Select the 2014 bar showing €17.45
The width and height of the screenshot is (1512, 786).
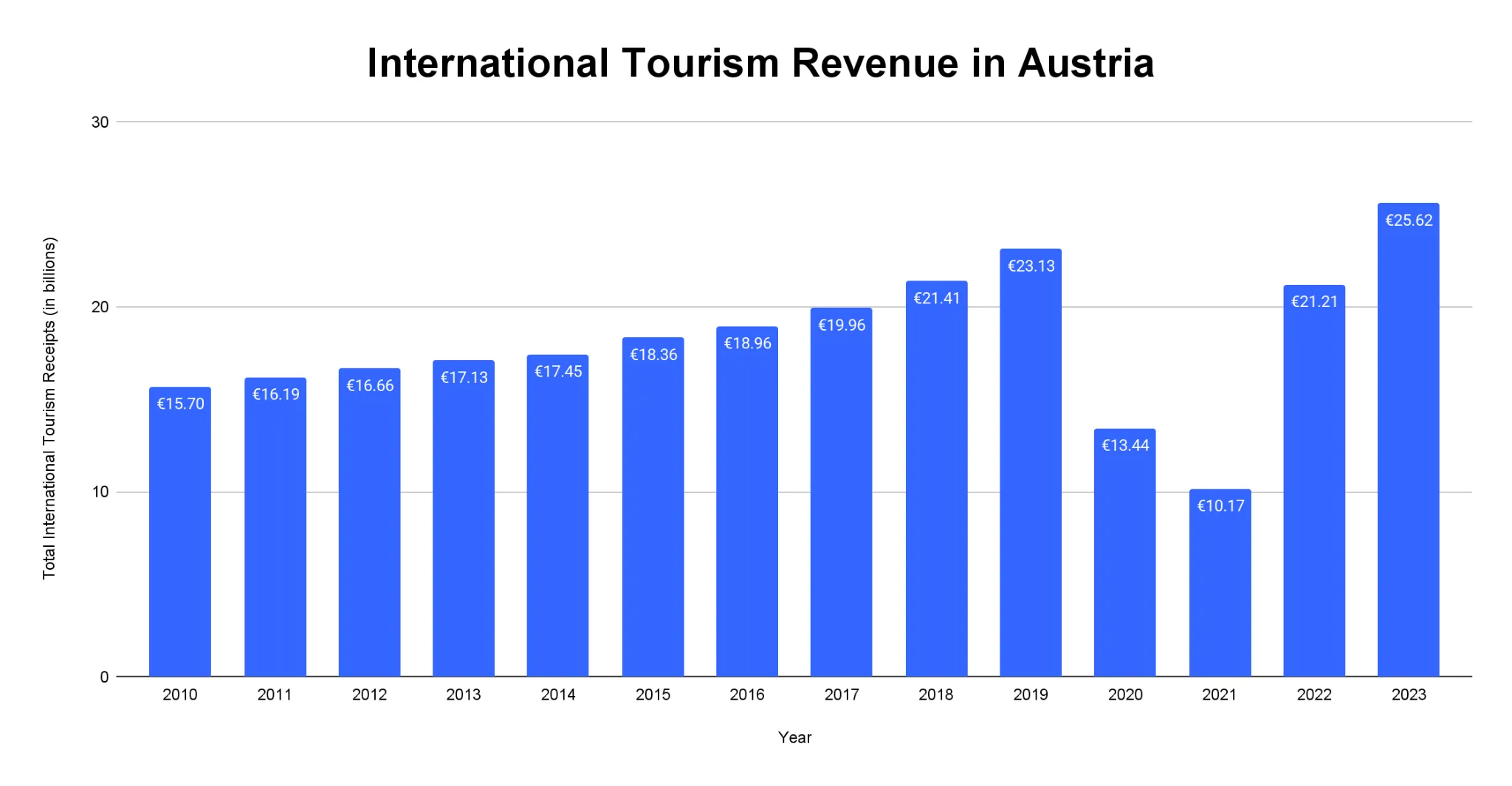[557, 515]
